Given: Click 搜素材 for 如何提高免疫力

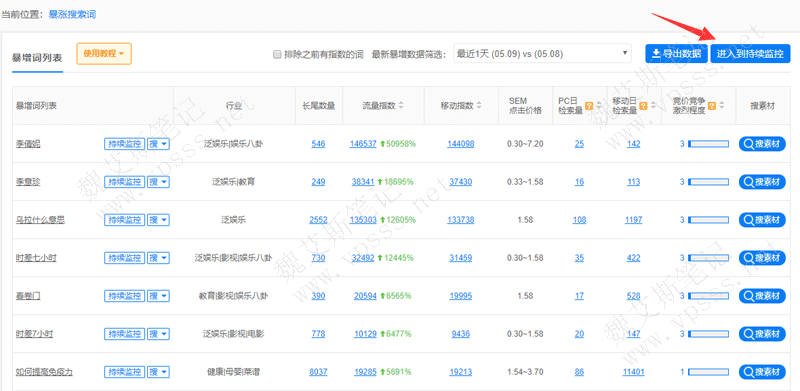Looking at the screenshot, I should pyautogui.click(x=762, y=372).
